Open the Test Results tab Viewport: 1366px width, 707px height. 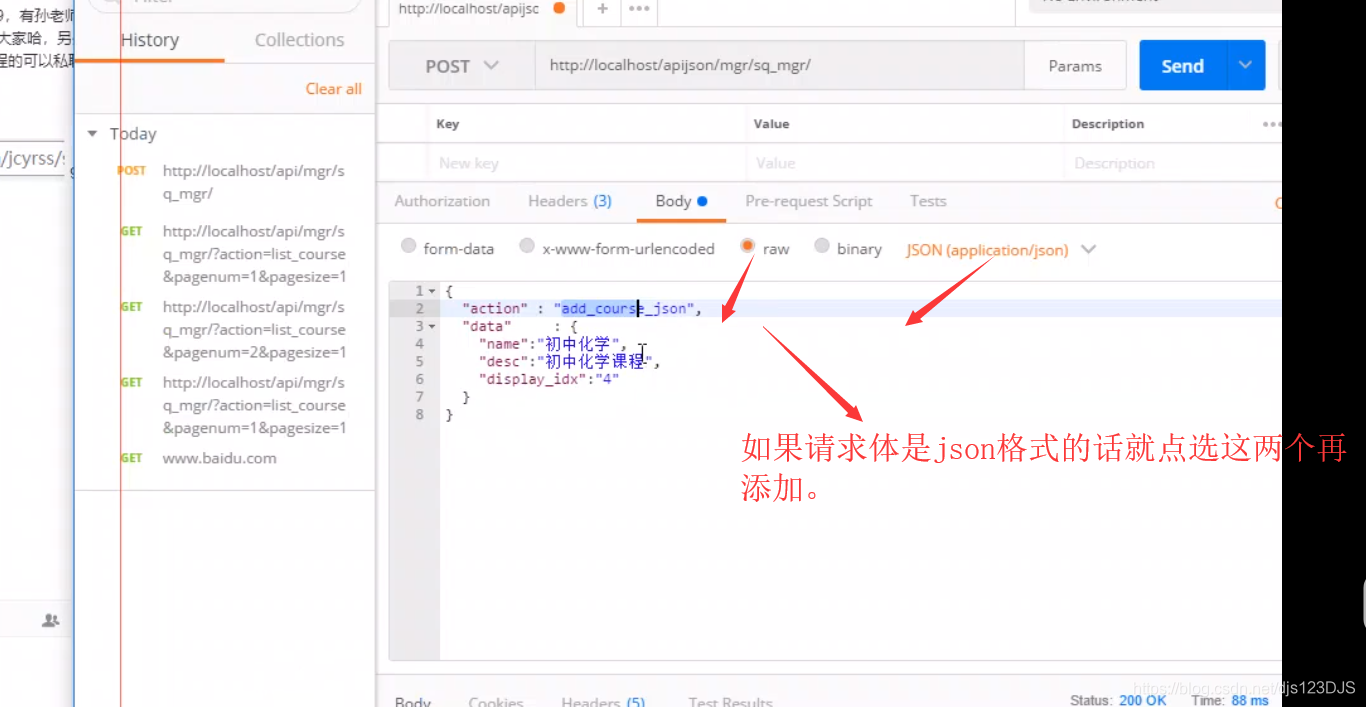(x=730, y=702)
